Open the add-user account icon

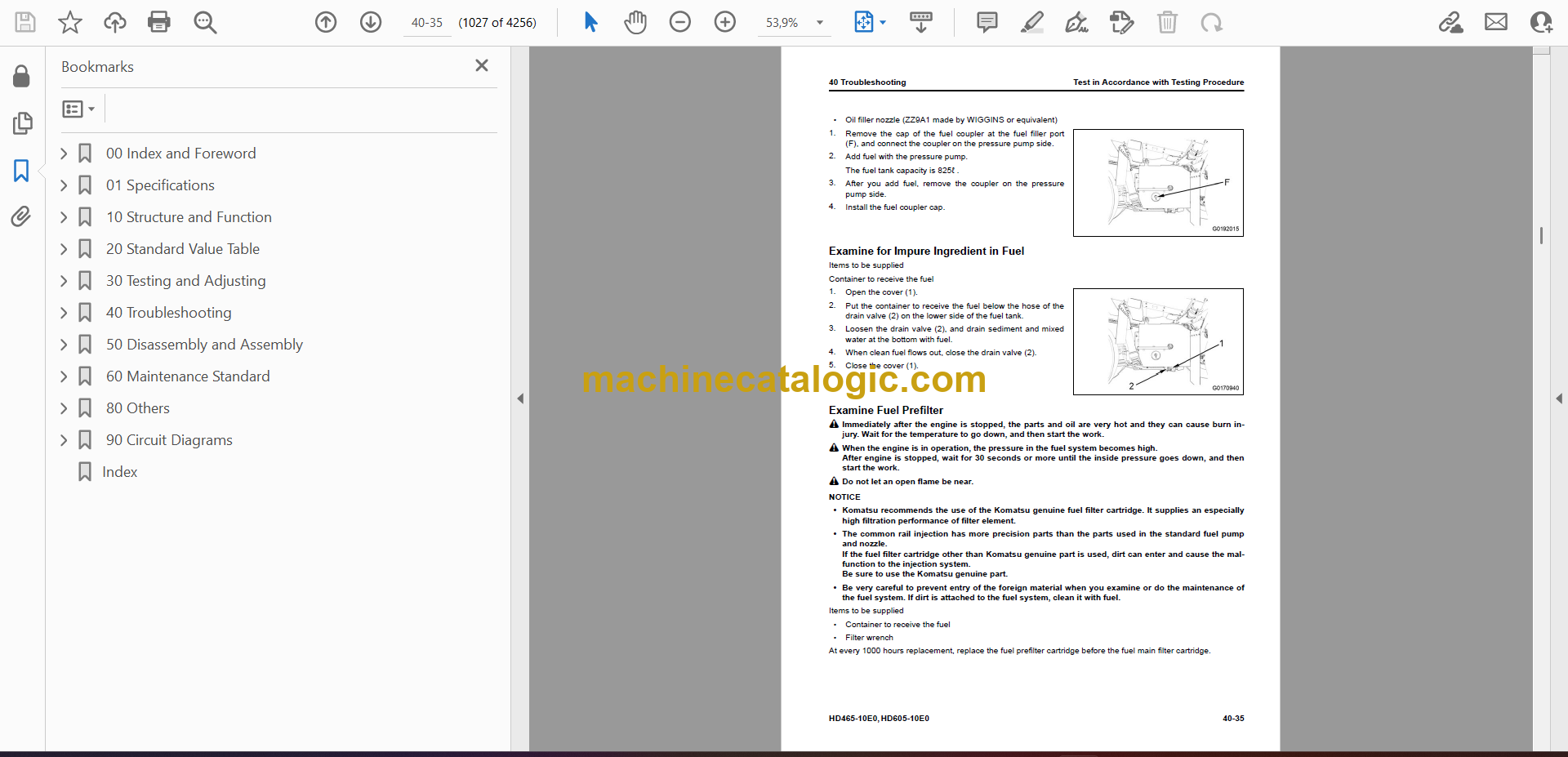1541,22
